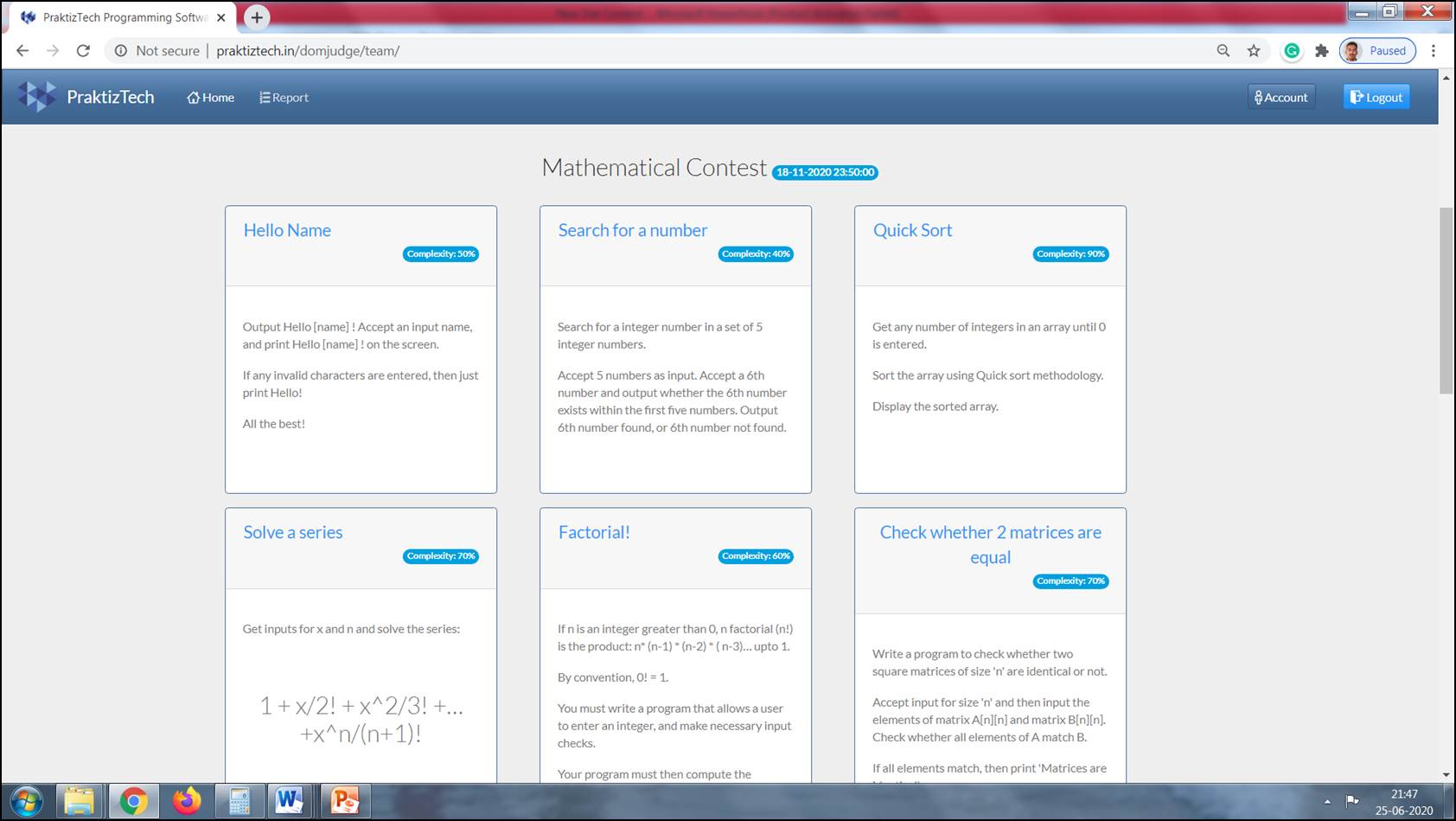Screen dimensions: 1456x821
Task: Click the Mathematical Contest heading
Action: [x=655, y=167]
